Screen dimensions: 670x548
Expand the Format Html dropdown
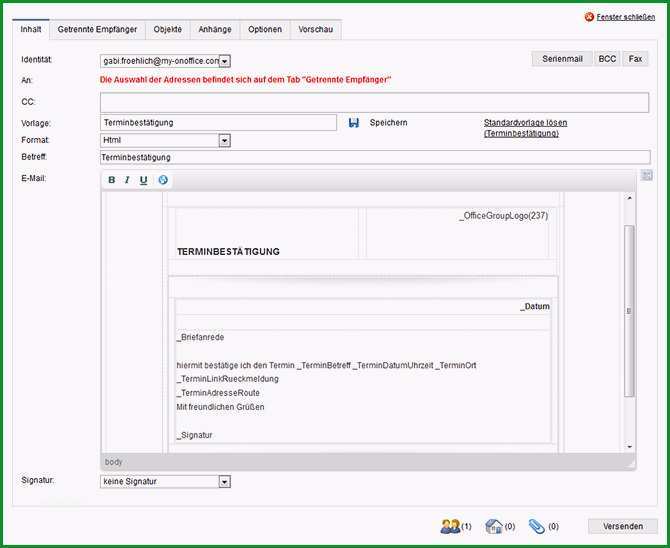[x=225, y=141]
